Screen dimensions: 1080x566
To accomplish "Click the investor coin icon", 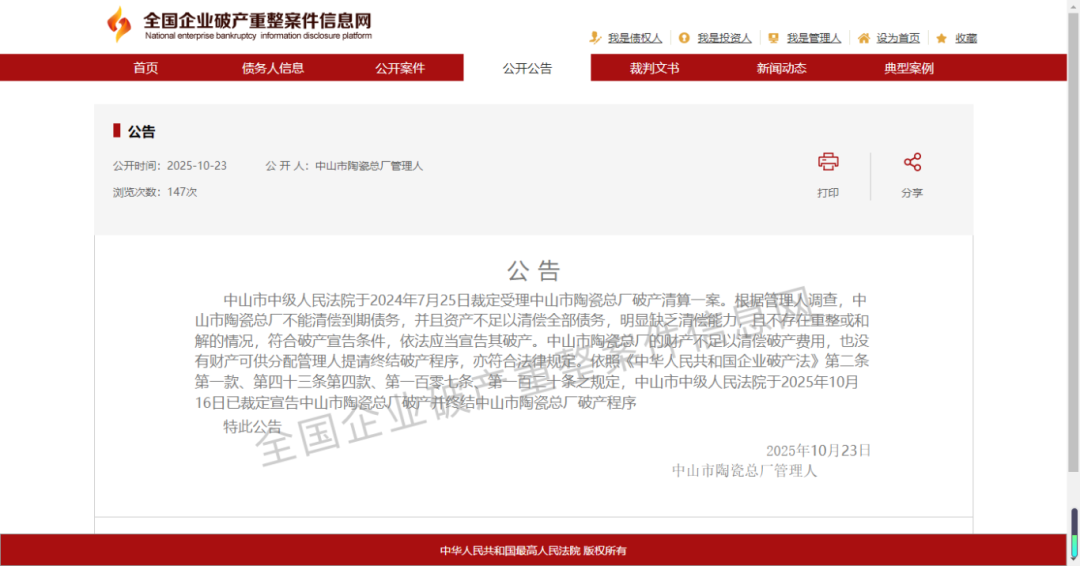I will 684,38.
